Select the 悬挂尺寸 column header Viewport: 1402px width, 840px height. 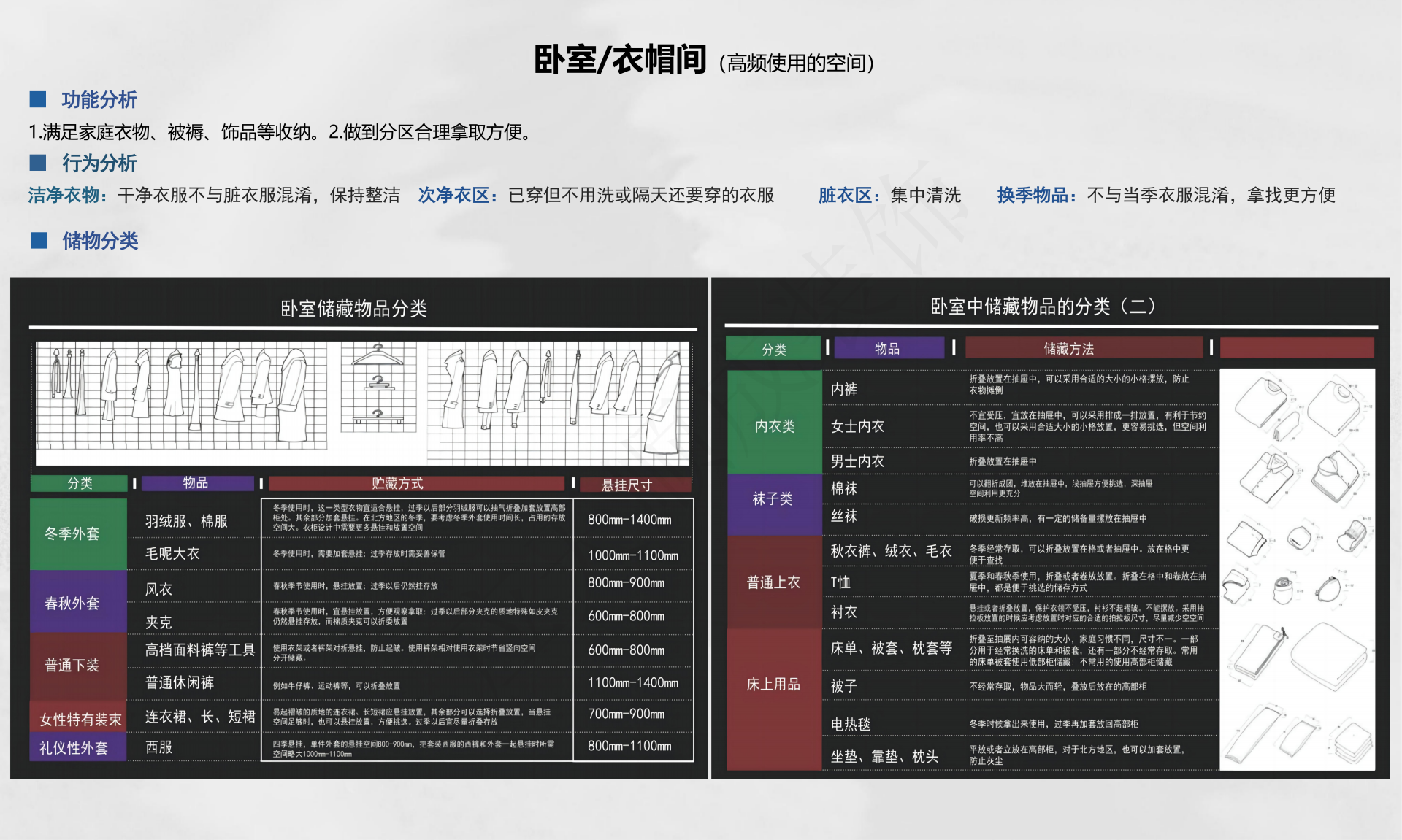[x=635, y=484]
